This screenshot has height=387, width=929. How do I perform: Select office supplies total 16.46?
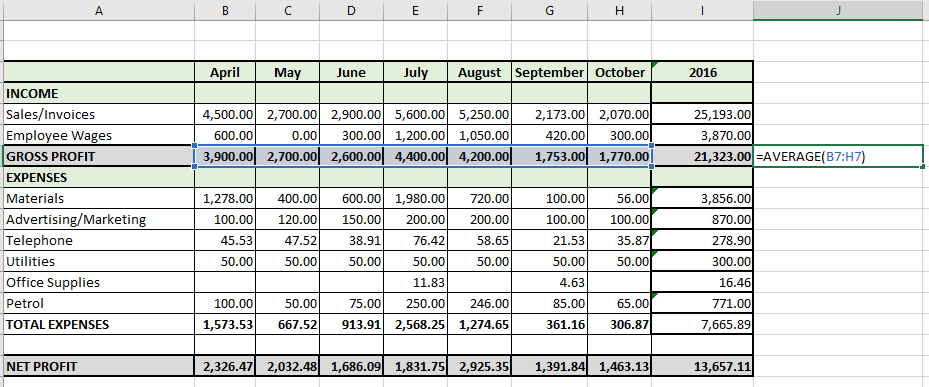click(703, 282)
